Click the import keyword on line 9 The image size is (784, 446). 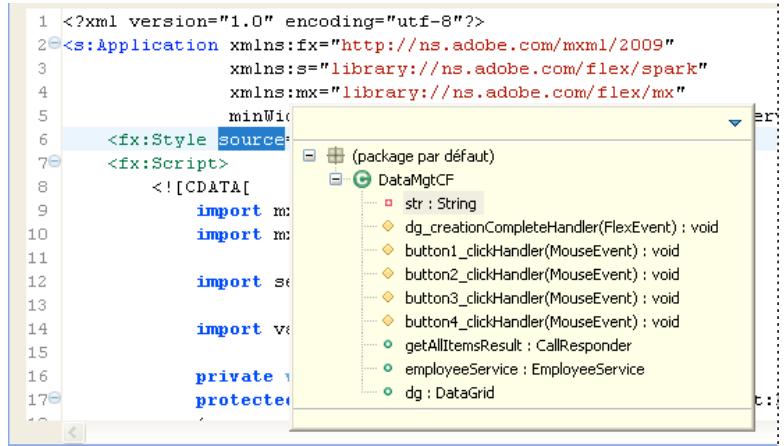click(x=229, y=210)
